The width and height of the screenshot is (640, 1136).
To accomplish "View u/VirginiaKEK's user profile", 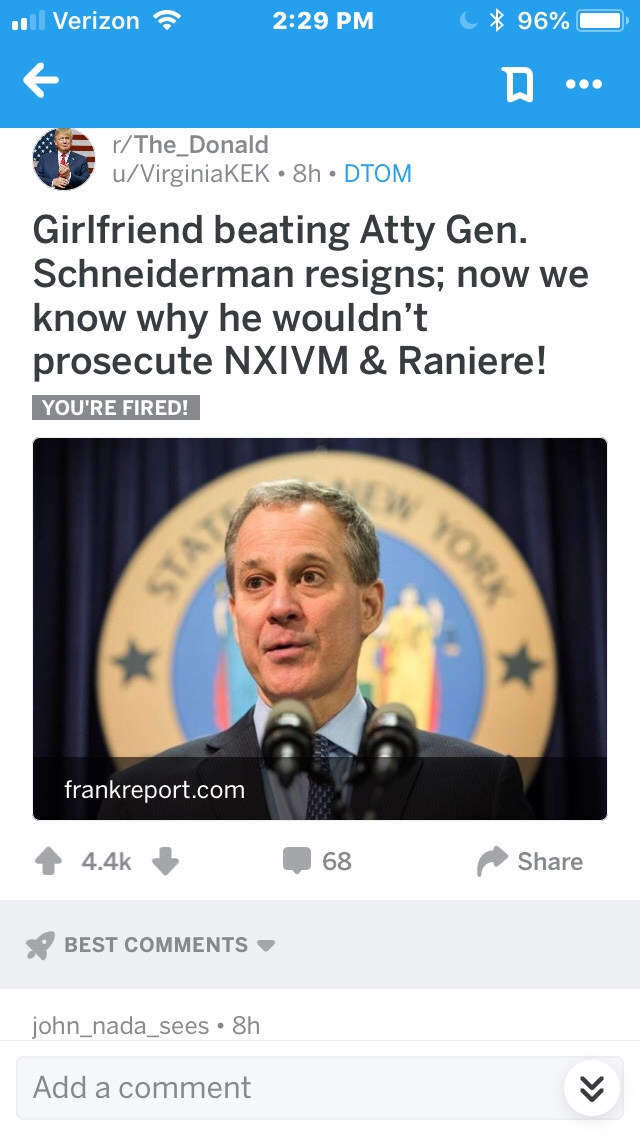I will click(x=190, y=174).
